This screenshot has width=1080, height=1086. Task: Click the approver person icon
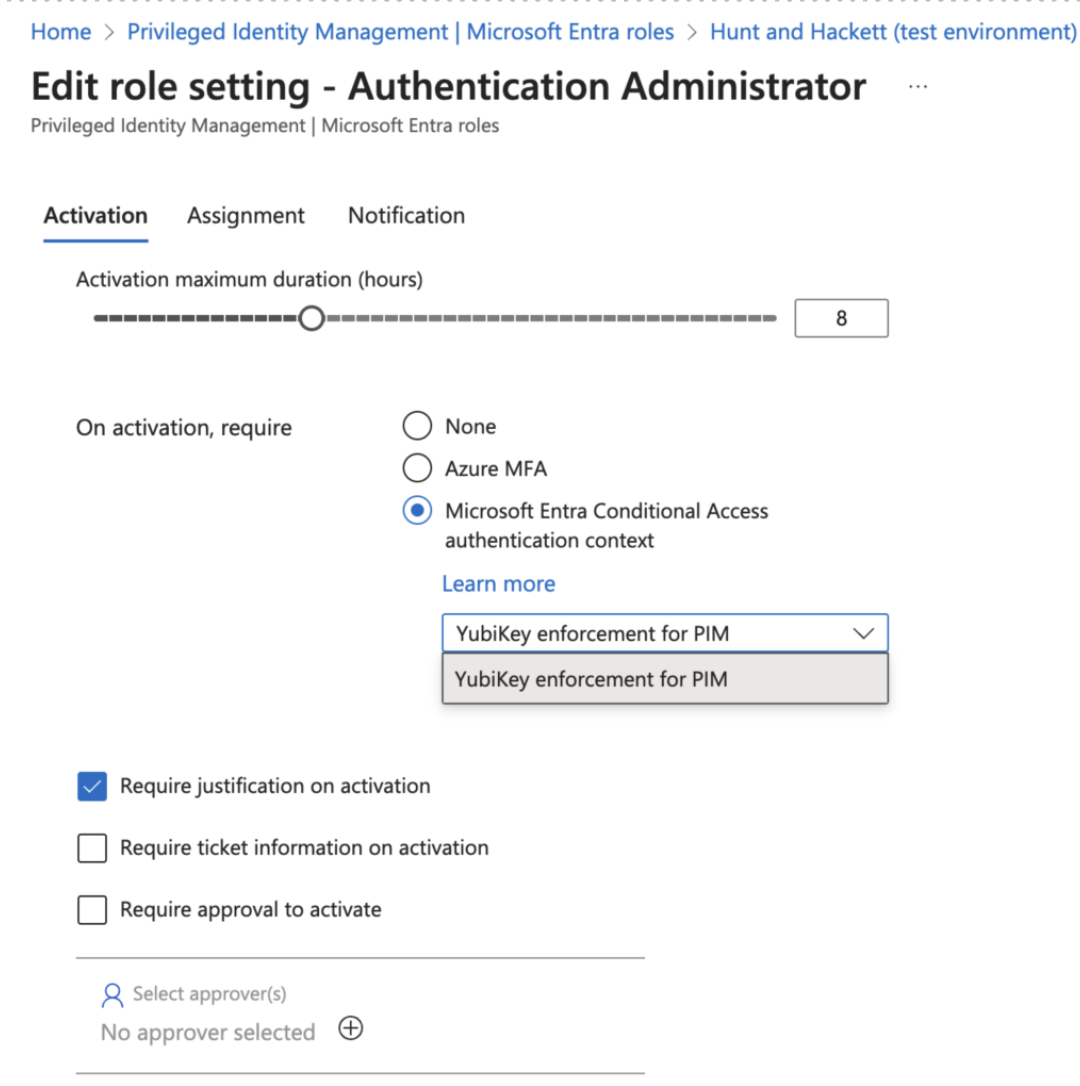[111, 994]
